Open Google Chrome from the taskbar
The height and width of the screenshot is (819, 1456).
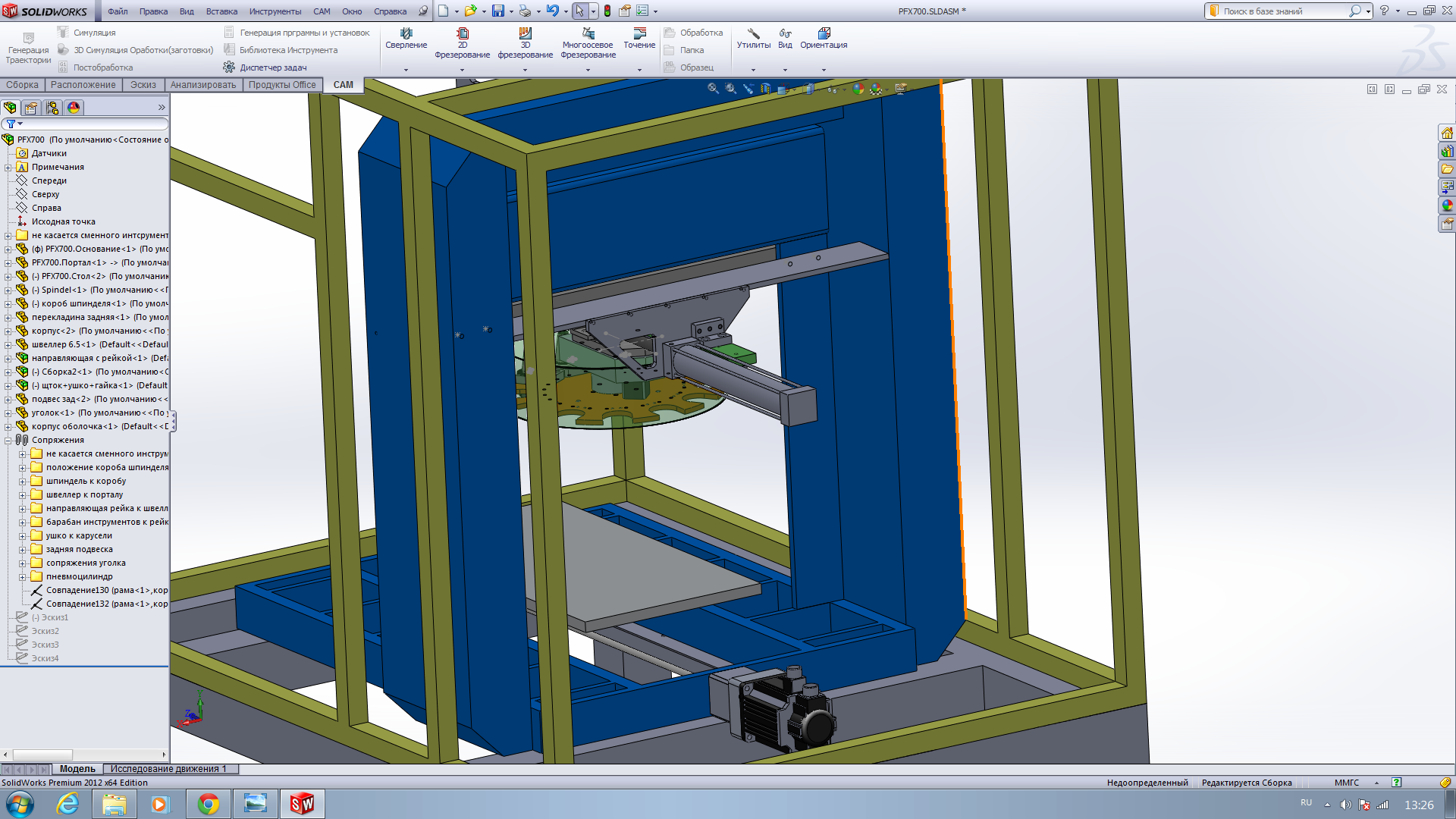(x=208, y=804)
